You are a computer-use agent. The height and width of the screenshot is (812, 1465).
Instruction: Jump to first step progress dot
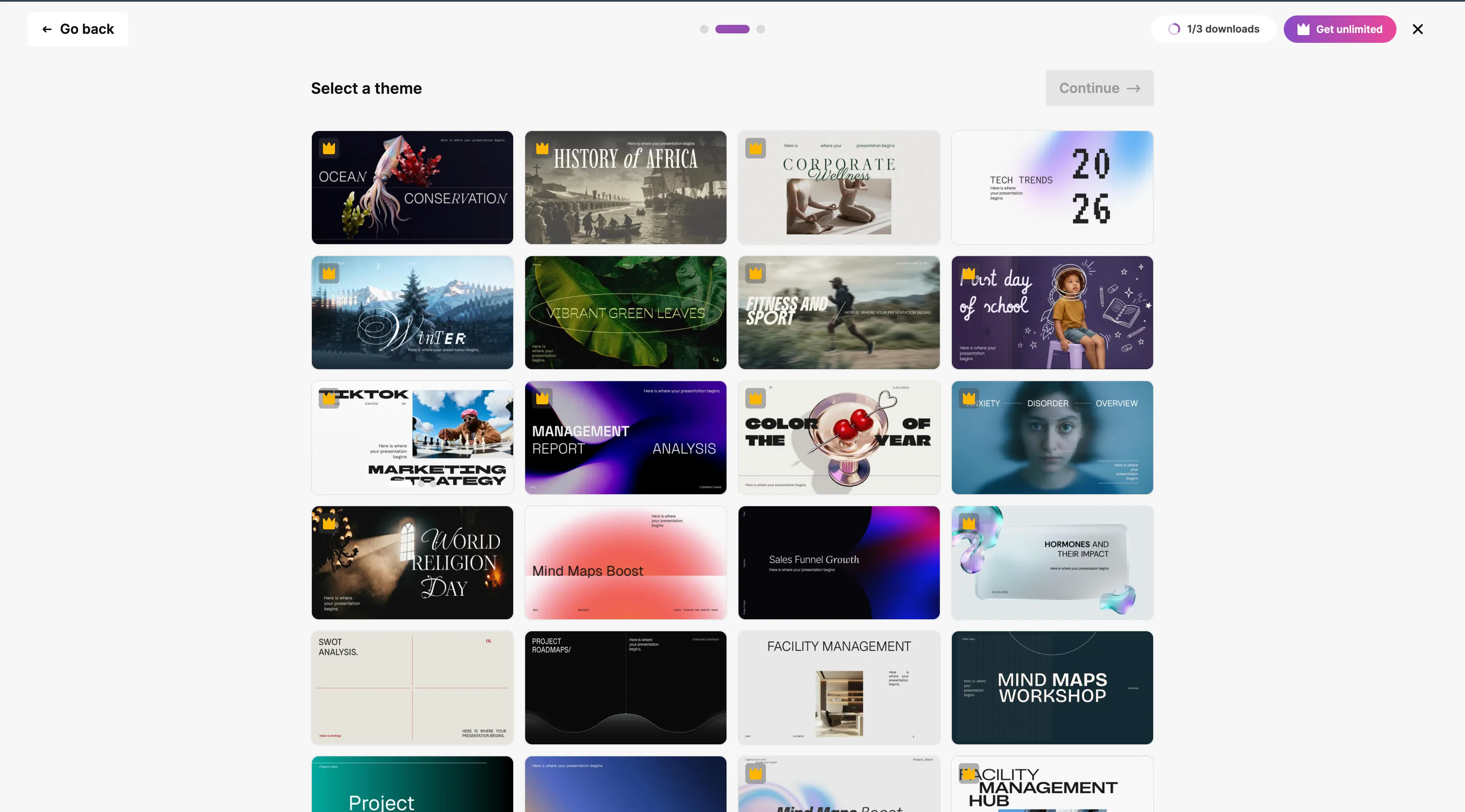(x=704, y=29)
